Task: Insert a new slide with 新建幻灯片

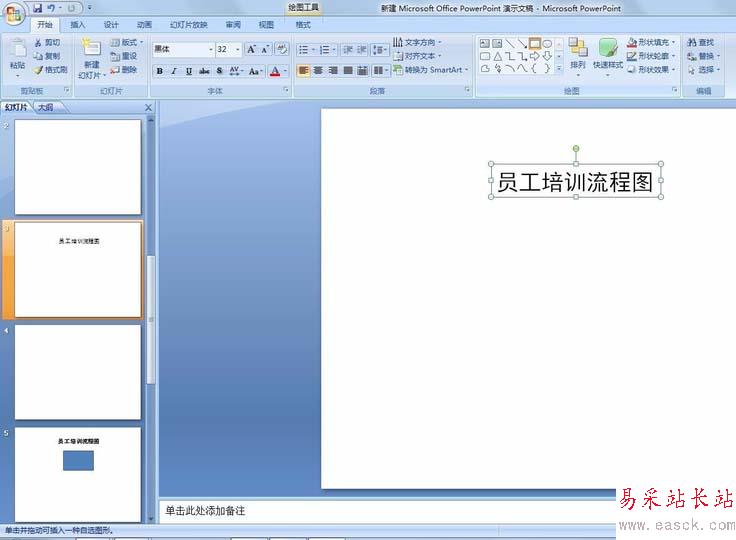Action: (x=92, y=59)
